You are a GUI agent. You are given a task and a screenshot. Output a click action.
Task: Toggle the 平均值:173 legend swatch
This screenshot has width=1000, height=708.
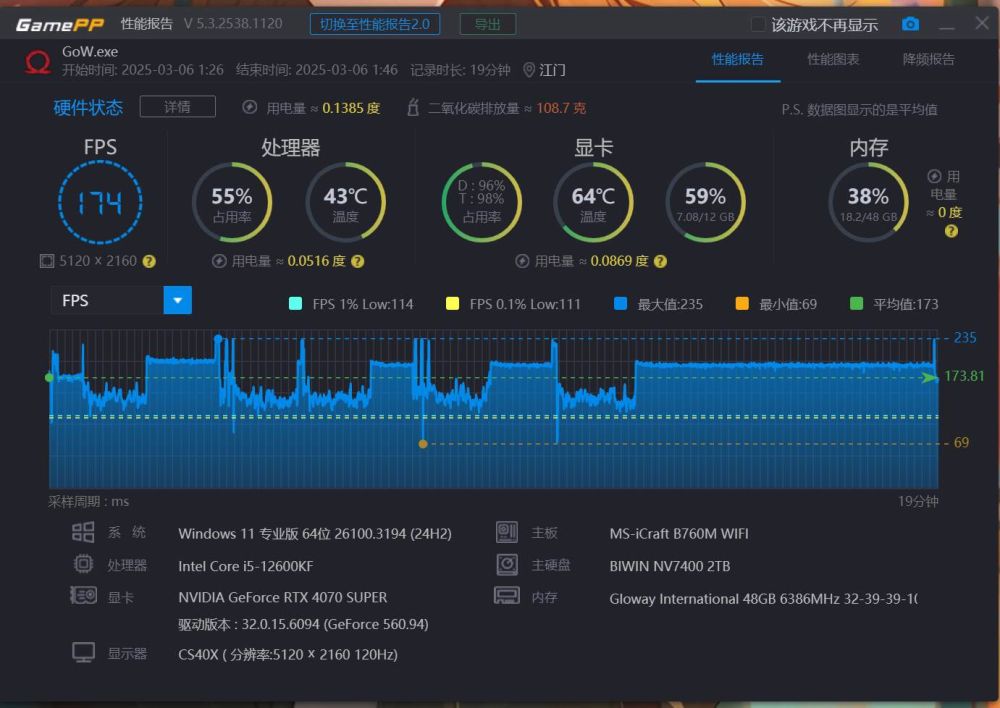pos(857,304)
